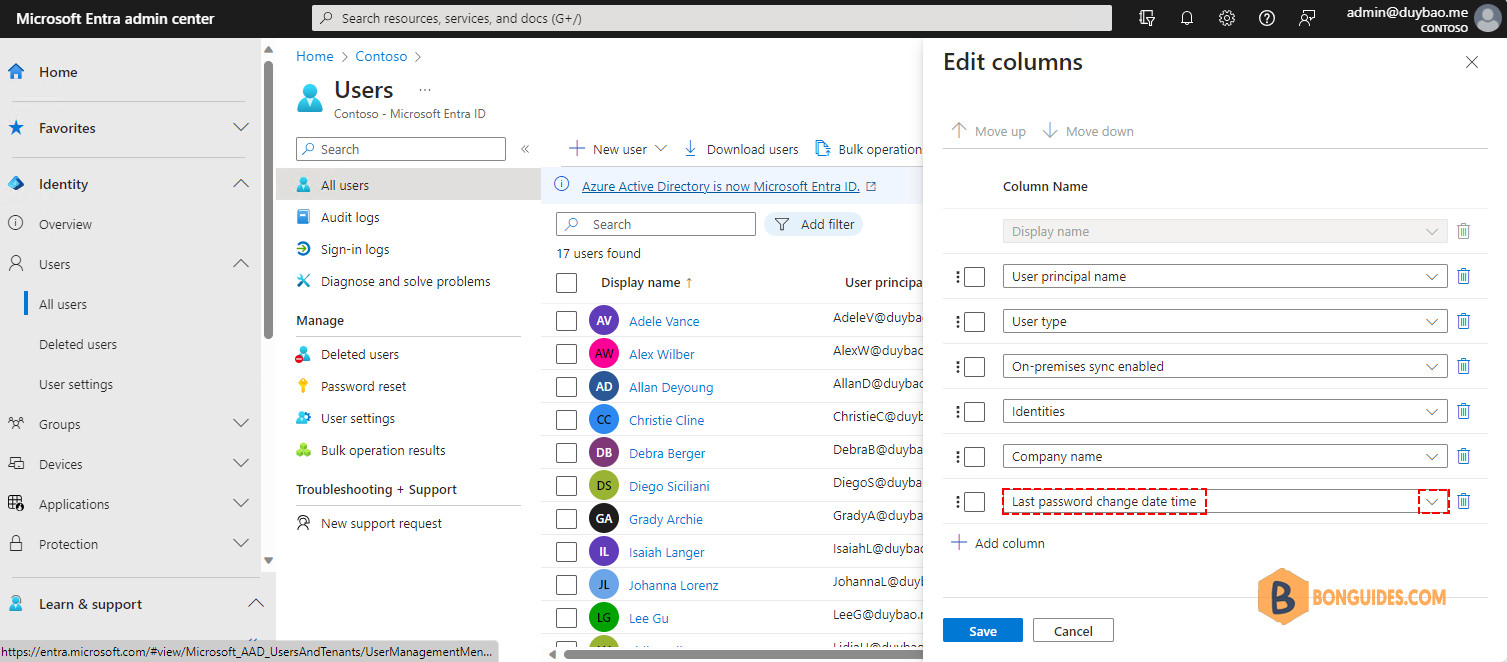Delete the Identities column
Image resolution: width=1507 pixels, height=662 pixels.
1463,411
